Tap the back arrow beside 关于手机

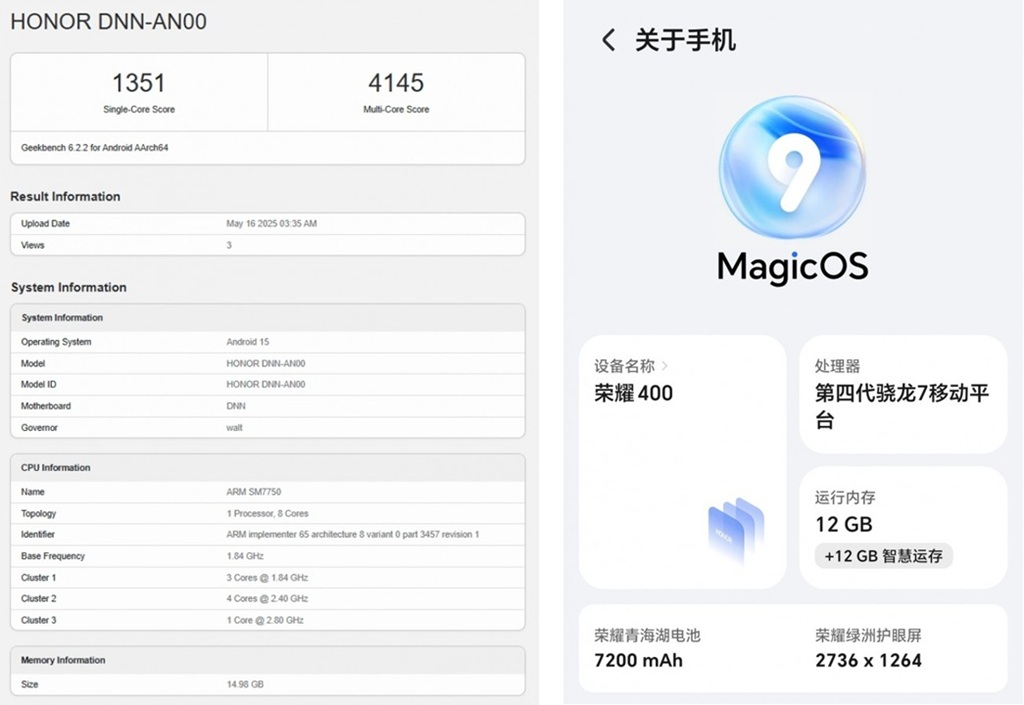coord(608,40)
